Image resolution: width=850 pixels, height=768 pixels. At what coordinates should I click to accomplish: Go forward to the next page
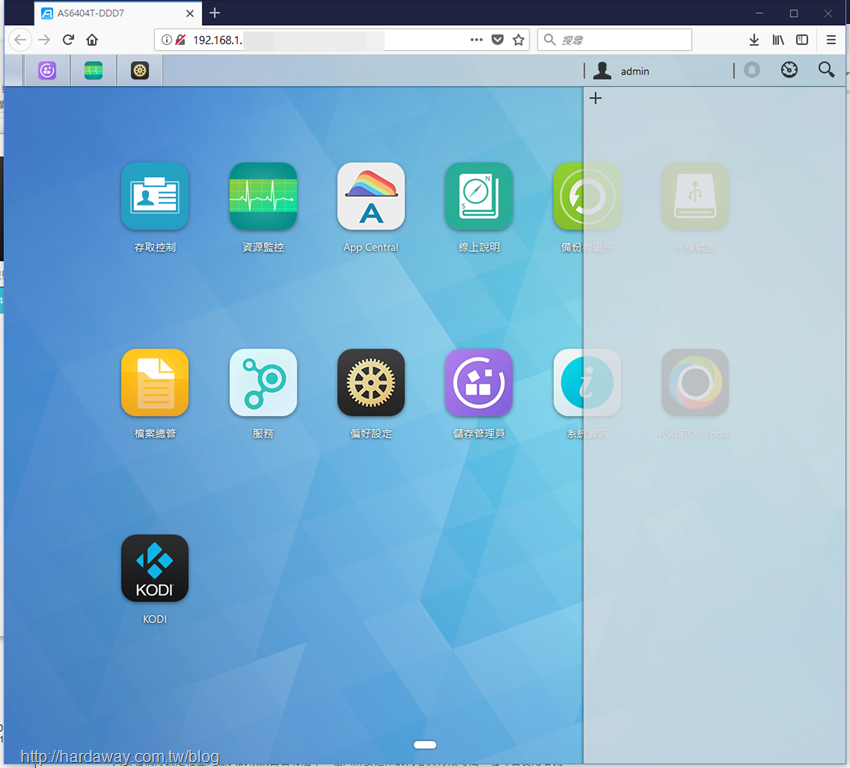[44, 40]
